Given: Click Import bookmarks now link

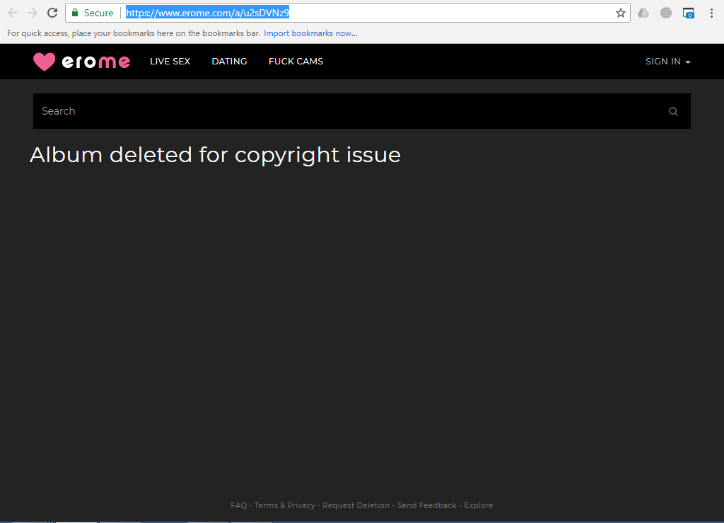Looking at the screenshot, I should click(310, 33).
